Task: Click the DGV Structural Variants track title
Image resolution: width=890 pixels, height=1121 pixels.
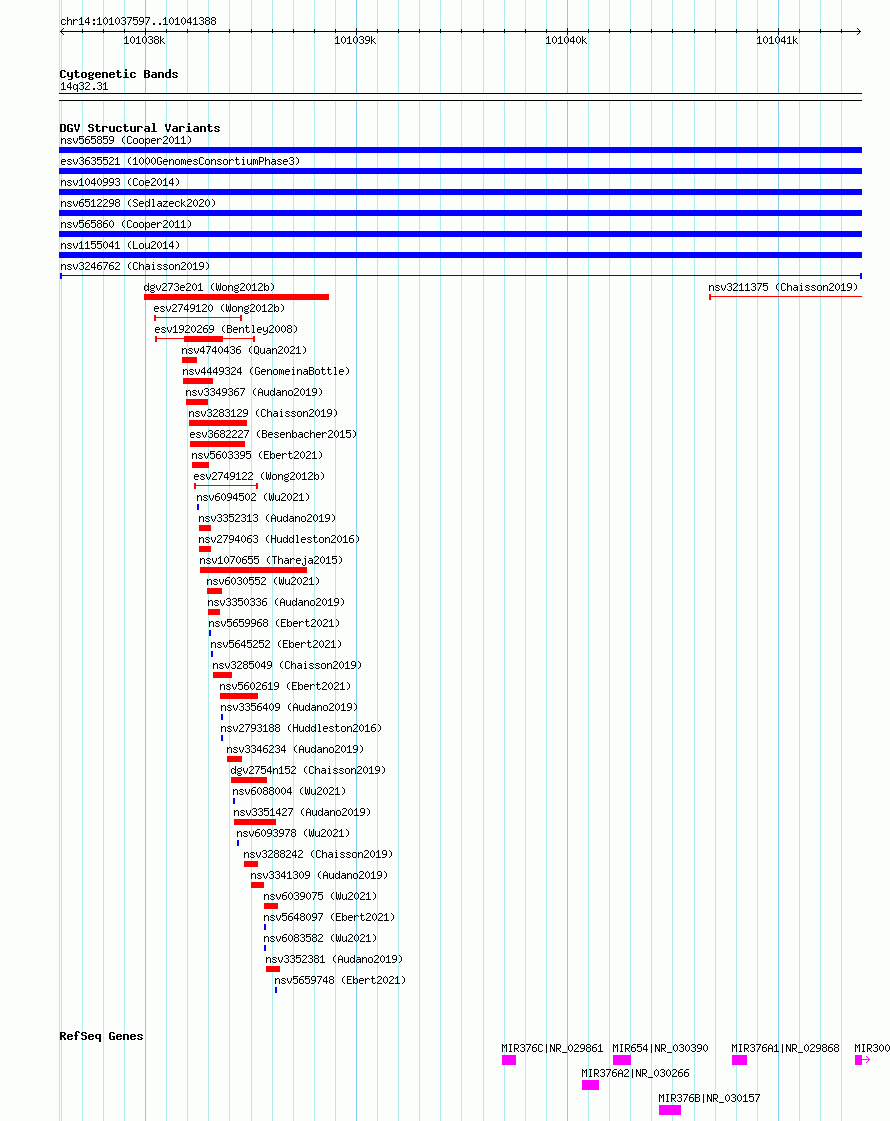Action: [x=140, y=128]
